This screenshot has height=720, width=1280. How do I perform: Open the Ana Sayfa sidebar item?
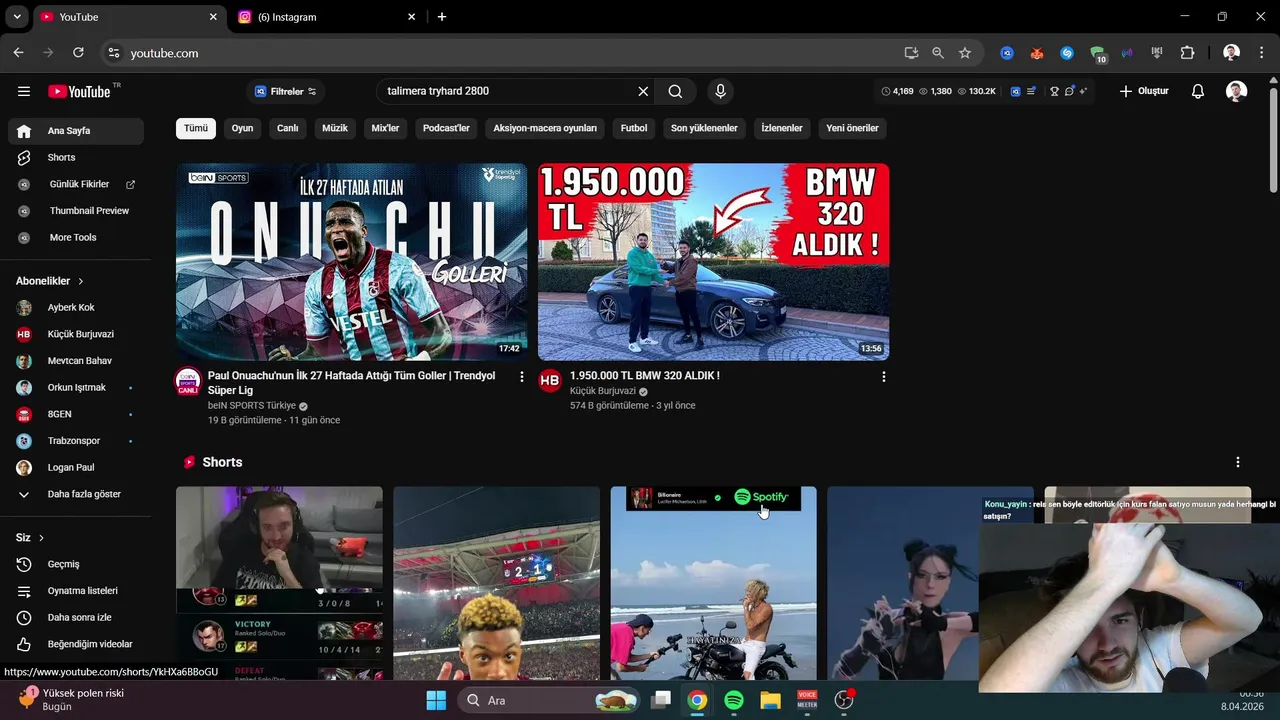76,131
